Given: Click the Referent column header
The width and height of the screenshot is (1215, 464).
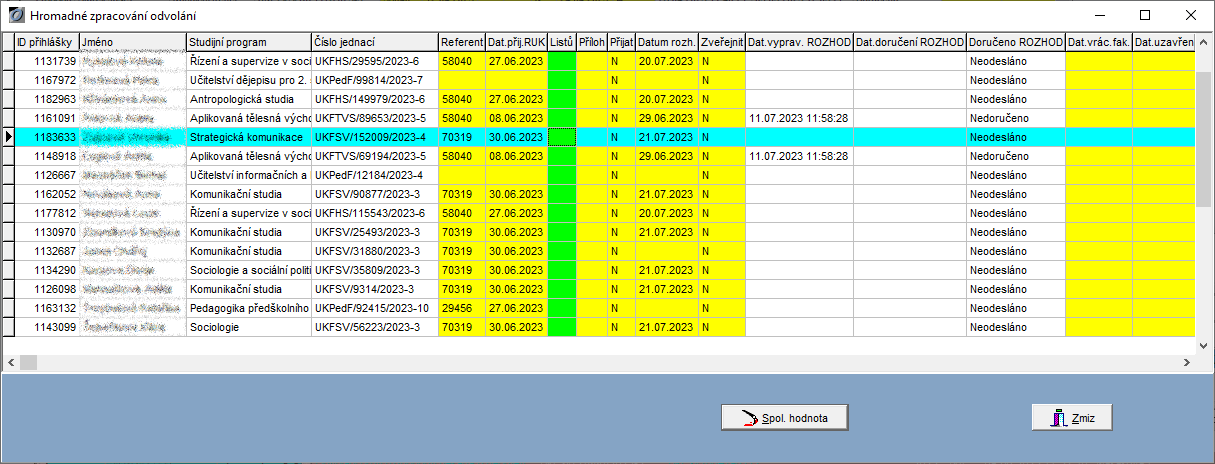Looking at the screenshot, I should [461, 42].
